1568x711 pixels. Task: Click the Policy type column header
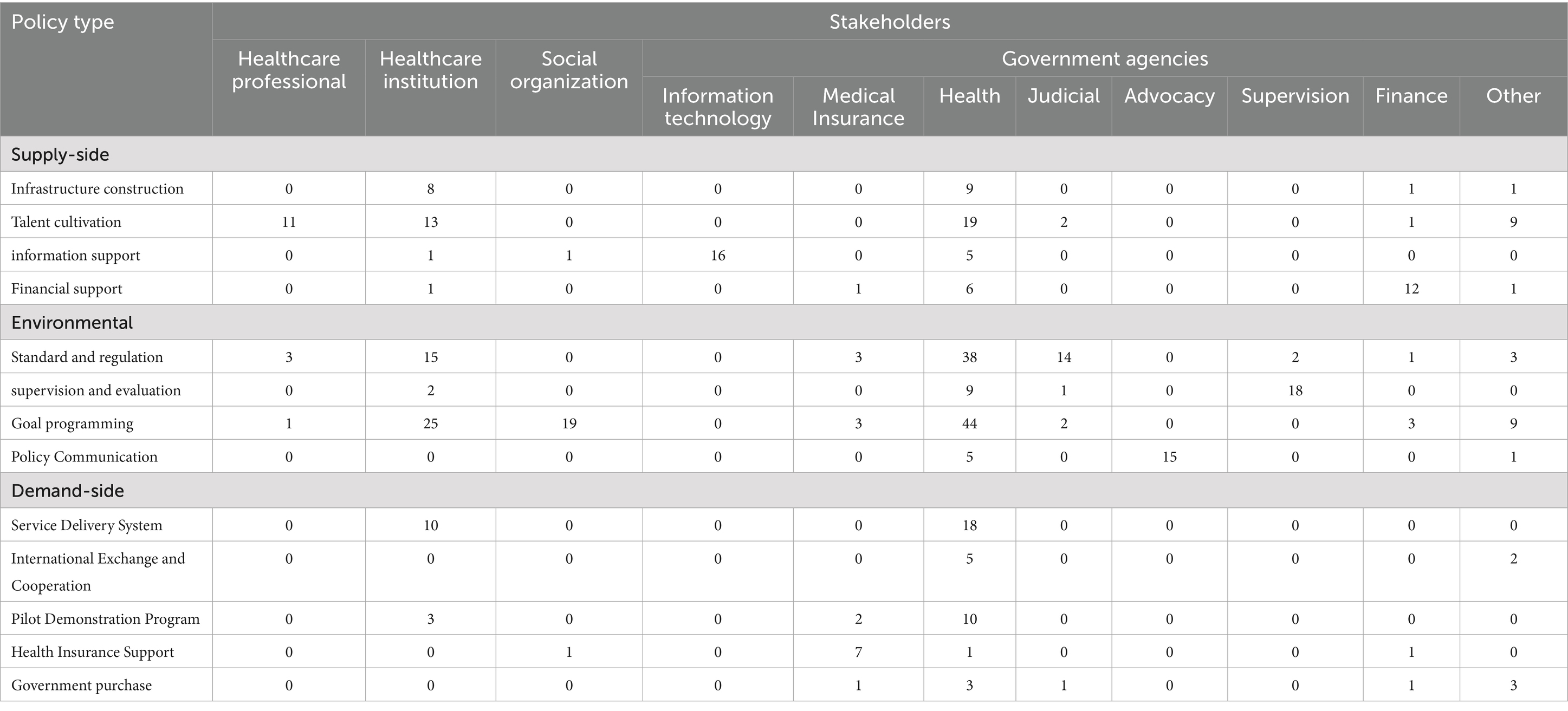[63, 23]
